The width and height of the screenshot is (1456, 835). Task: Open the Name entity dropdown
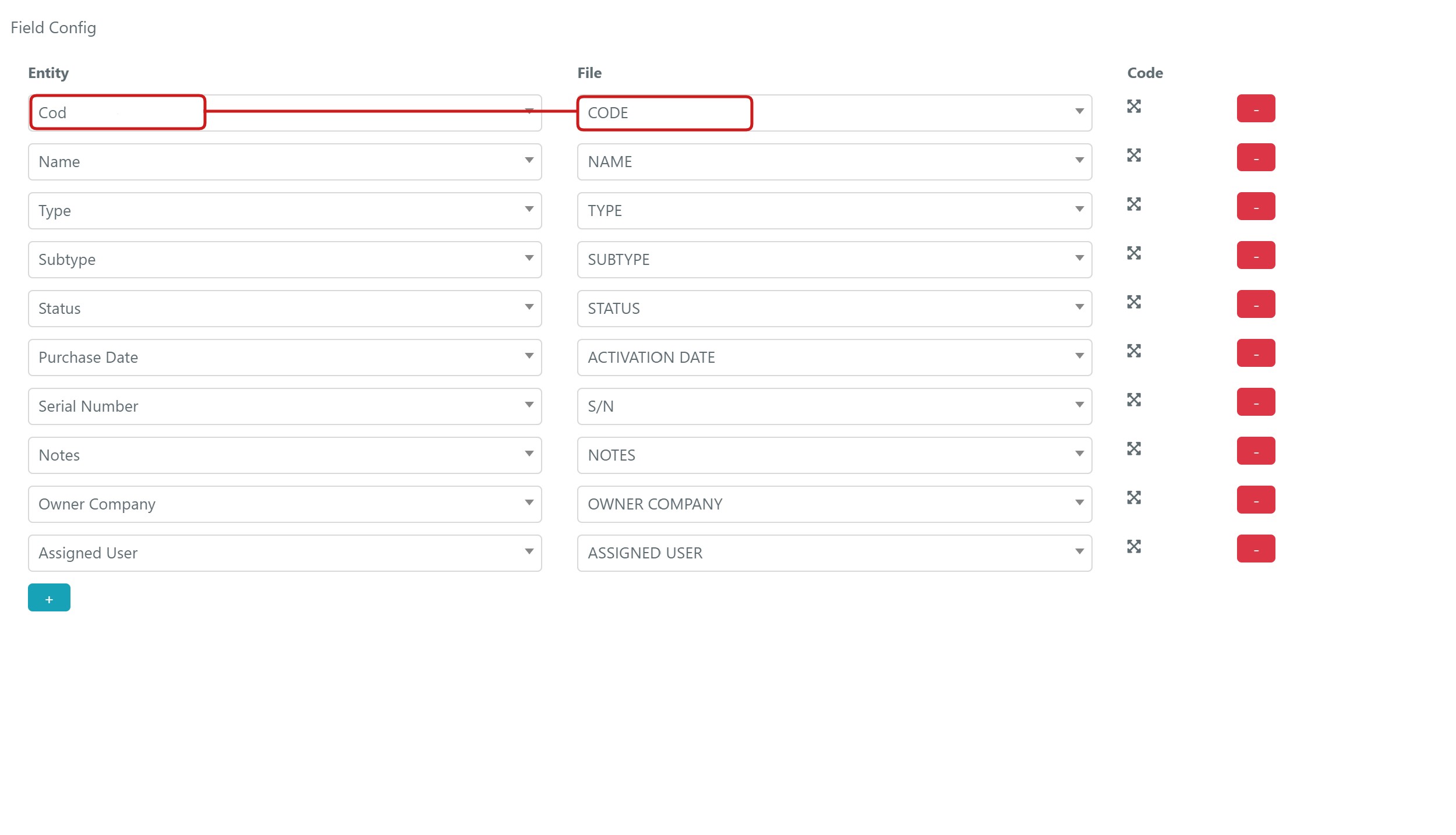pos(285,162)
